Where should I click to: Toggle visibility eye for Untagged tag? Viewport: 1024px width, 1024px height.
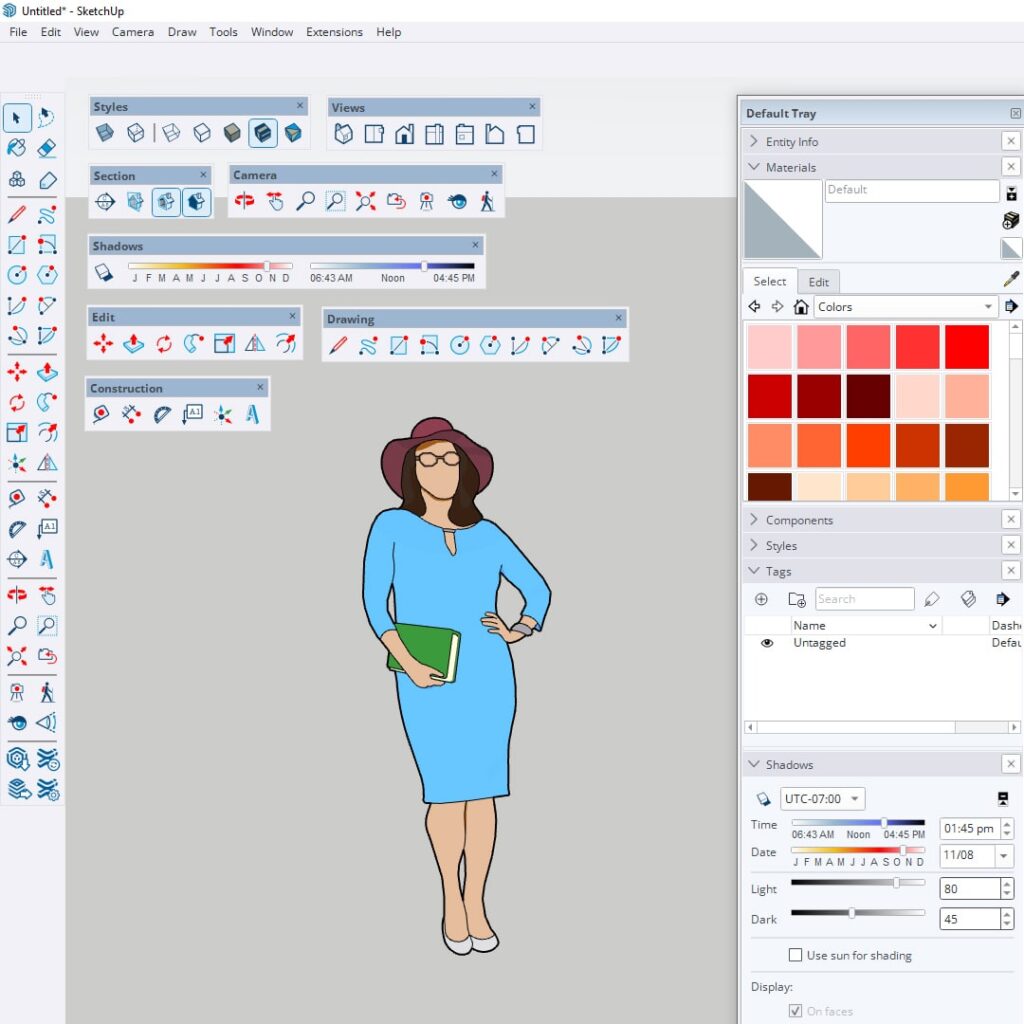coord(767,643)
